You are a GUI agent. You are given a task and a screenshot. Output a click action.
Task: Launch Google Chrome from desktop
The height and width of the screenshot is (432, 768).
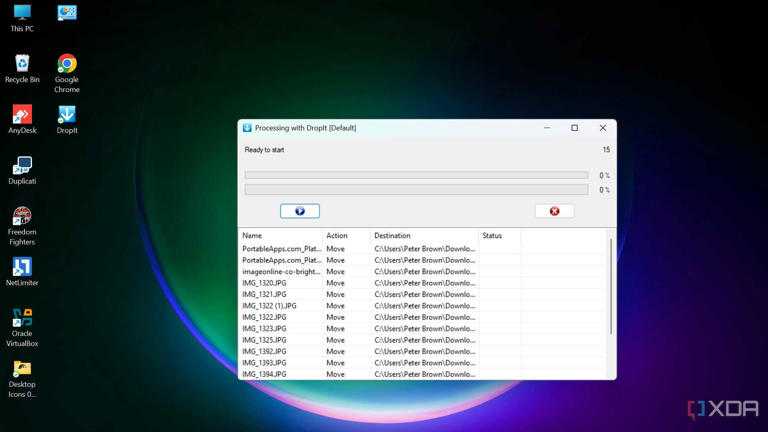67,74
